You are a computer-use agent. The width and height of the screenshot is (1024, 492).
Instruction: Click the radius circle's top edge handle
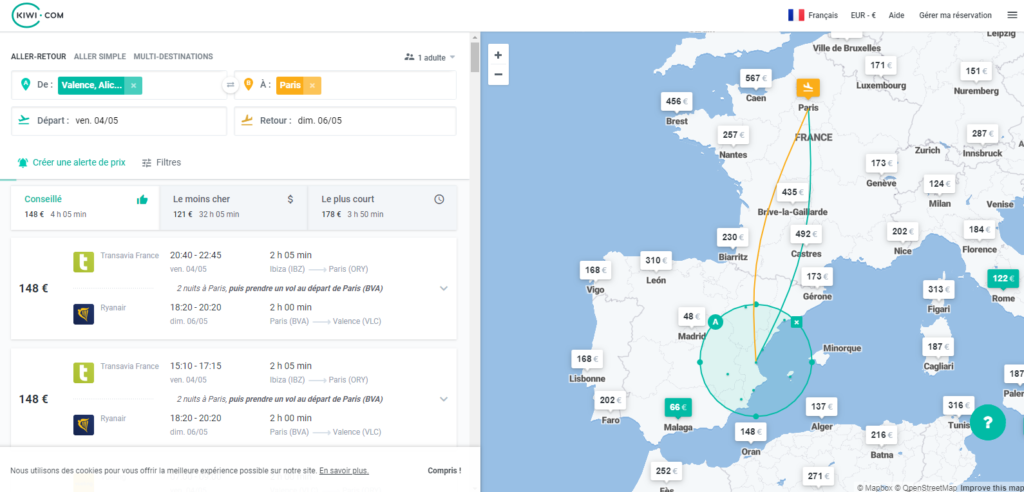coord(756,304)
